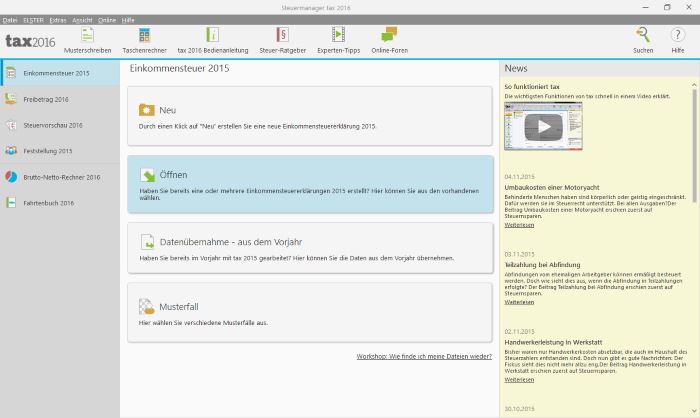
Task: Click the Neu folder icon
Action: (x=146, y=110)
